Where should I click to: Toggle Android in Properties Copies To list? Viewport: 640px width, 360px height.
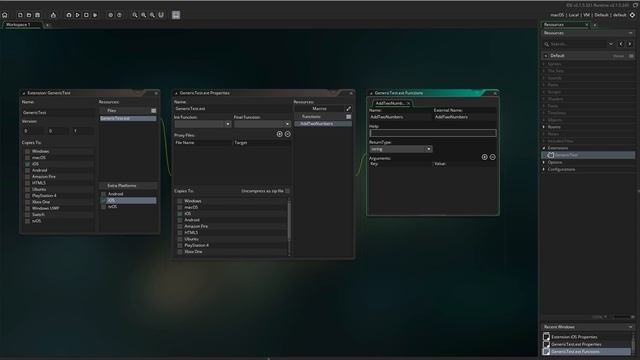click(x=180, y=220)
